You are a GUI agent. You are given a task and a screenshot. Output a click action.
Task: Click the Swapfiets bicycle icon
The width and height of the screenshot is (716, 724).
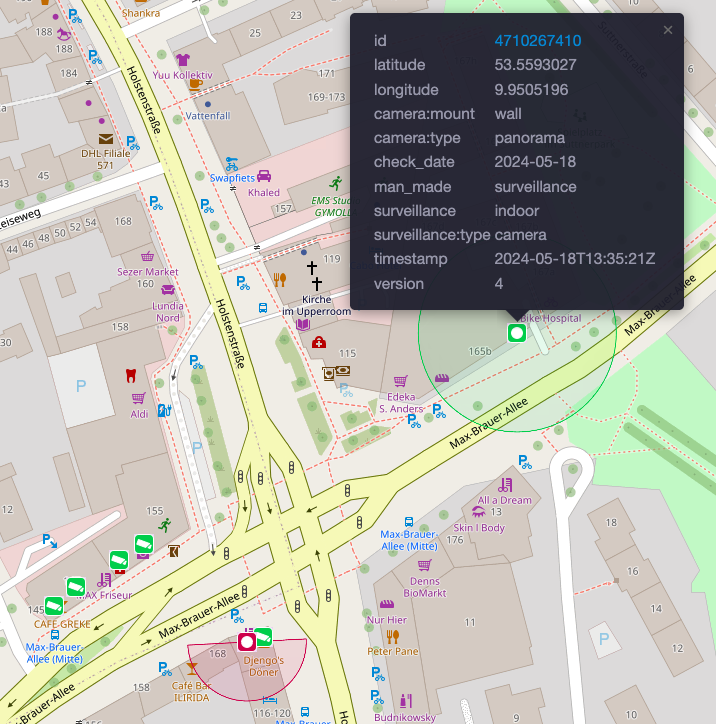tap(232, 161)
